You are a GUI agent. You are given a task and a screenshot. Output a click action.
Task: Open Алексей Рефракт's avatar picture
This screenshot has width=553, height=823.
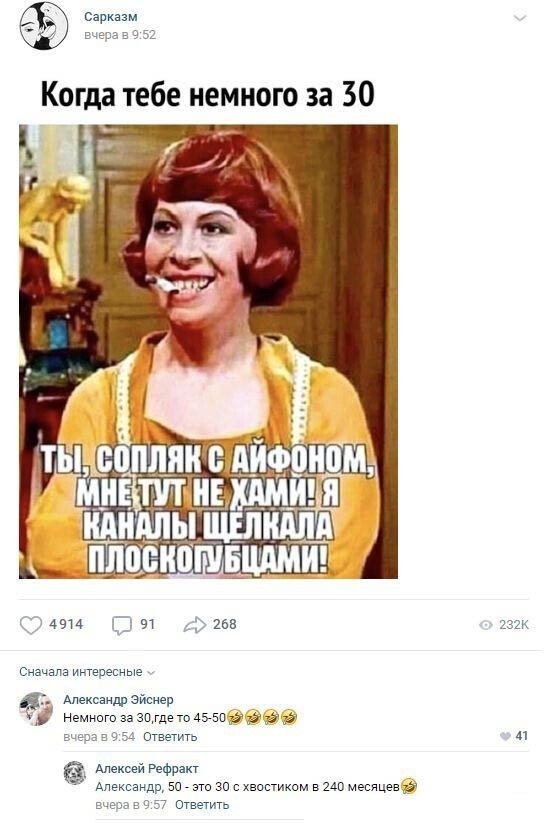click(x=75, y=773)
